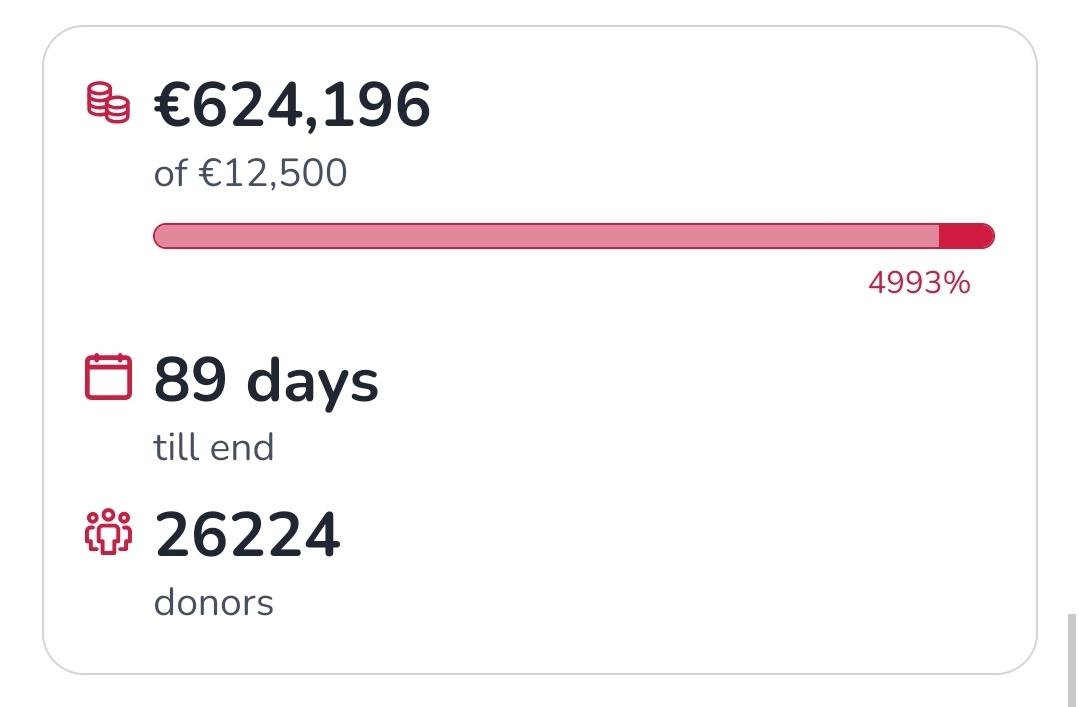Click the word 'of' before goal amount
1079x707 pixels.
[x=170, y=174]
